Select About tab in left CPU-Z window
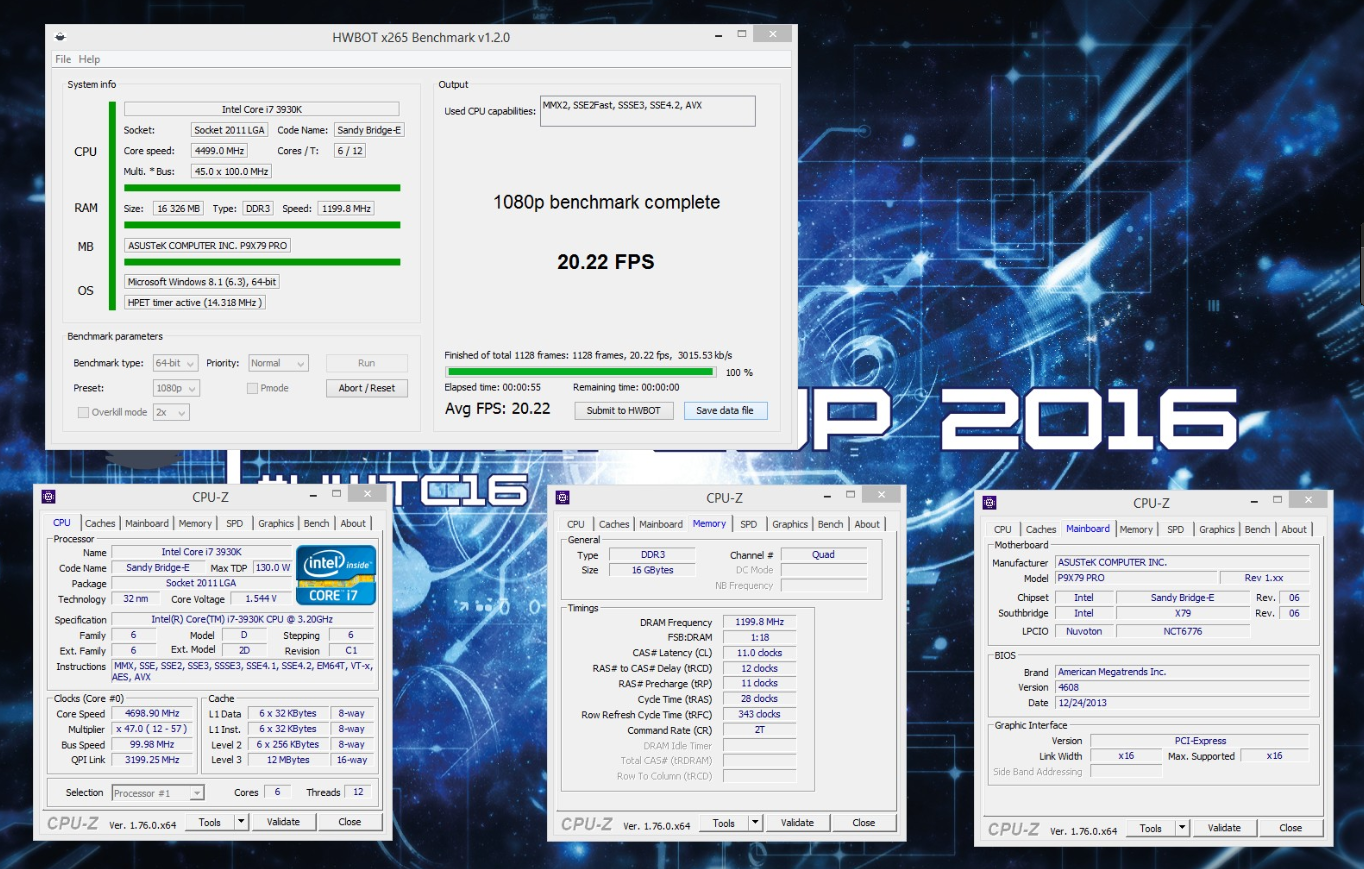The image size is (1364, 869). [353, 523]
